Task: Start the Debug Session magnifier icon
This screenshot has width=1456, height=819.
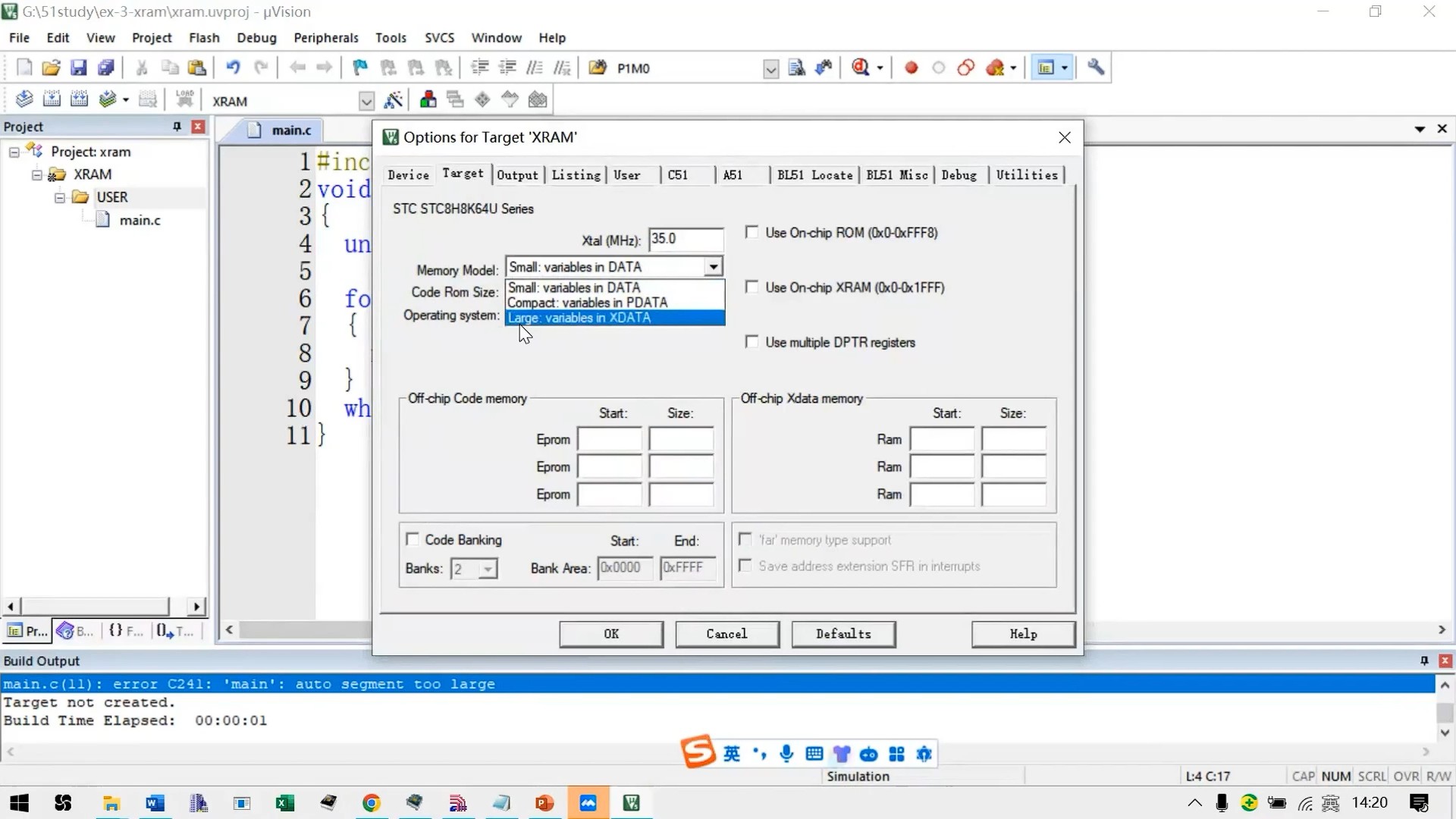Action: click(861, 68)
